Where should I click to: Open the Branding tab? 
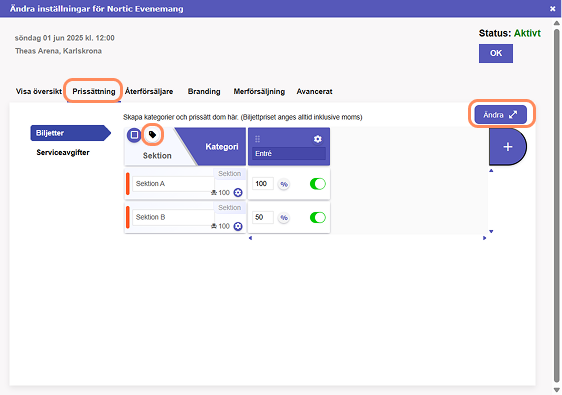(204, 91)
